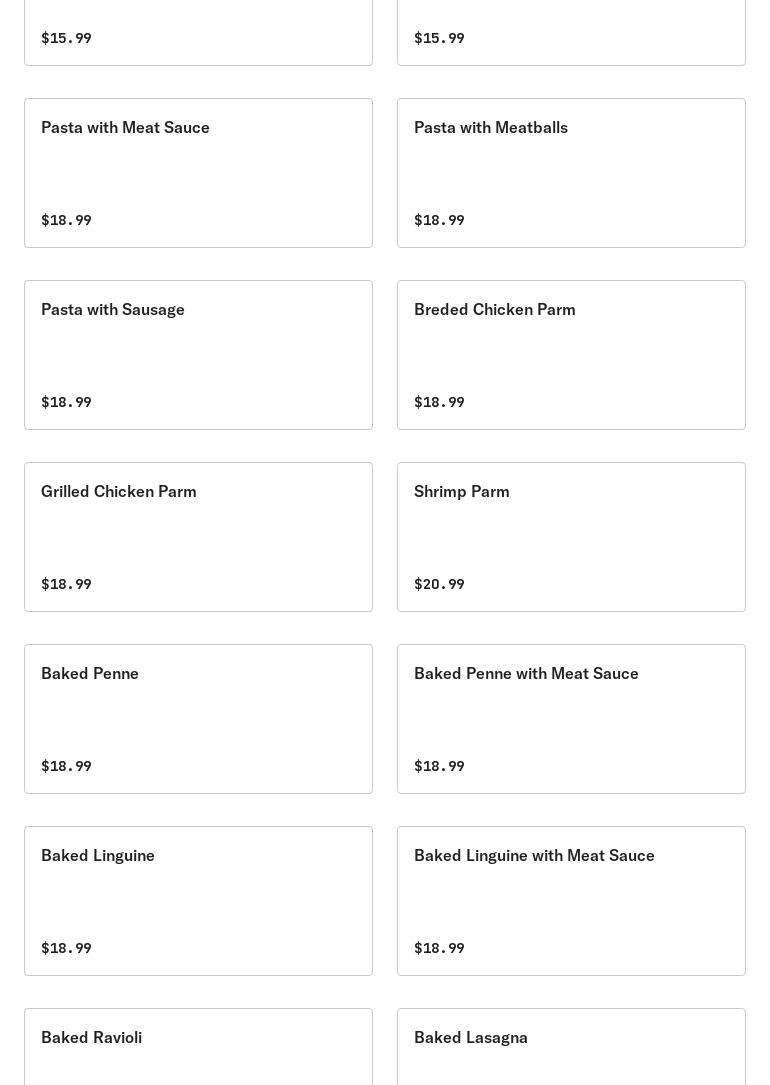This screenshot has width=770, height=1085.
Task: Choose Pasta with Sausage from the menu
Action: (x=113, y=310)
